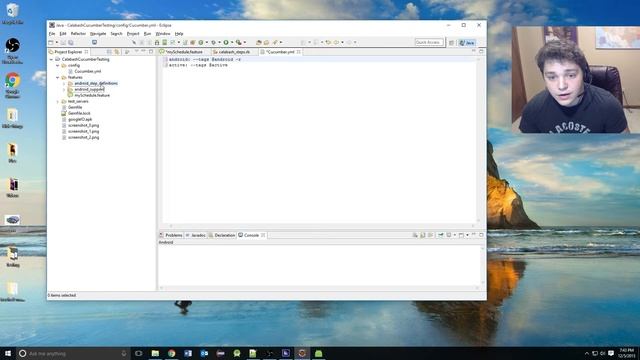Click the lock-shaped toolbar icon
Image resolution: width=640 pixels, height=360 pixels.
tap(157, 42)
